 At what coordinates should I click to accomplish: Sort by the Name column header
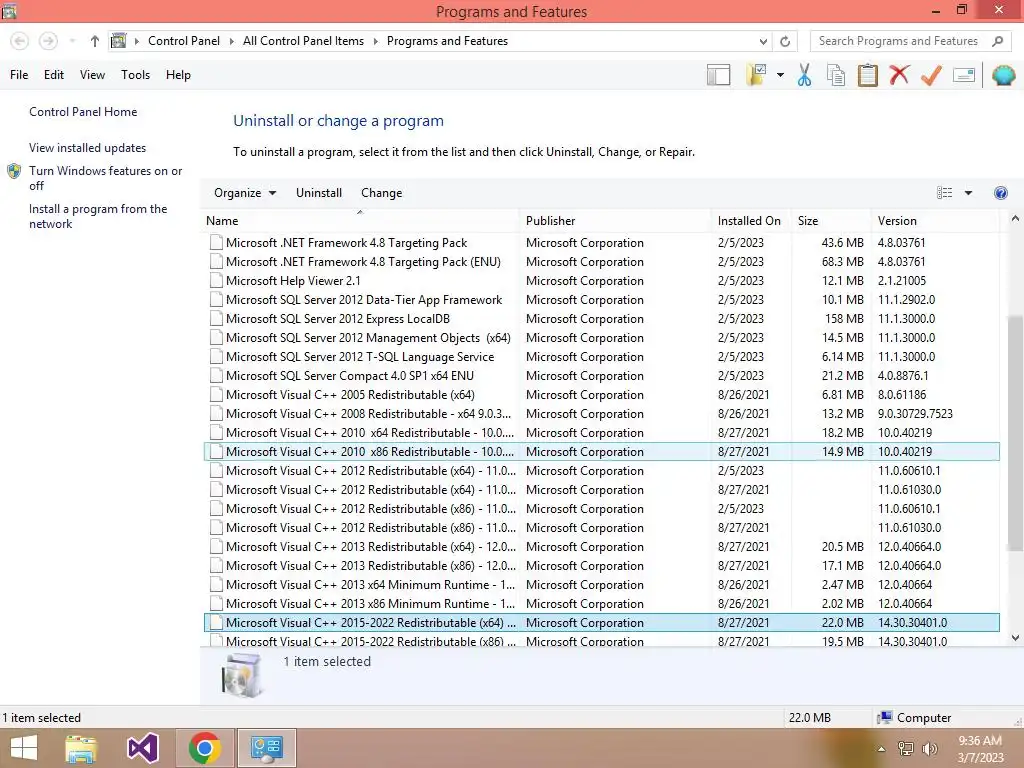tap(360, 221)
